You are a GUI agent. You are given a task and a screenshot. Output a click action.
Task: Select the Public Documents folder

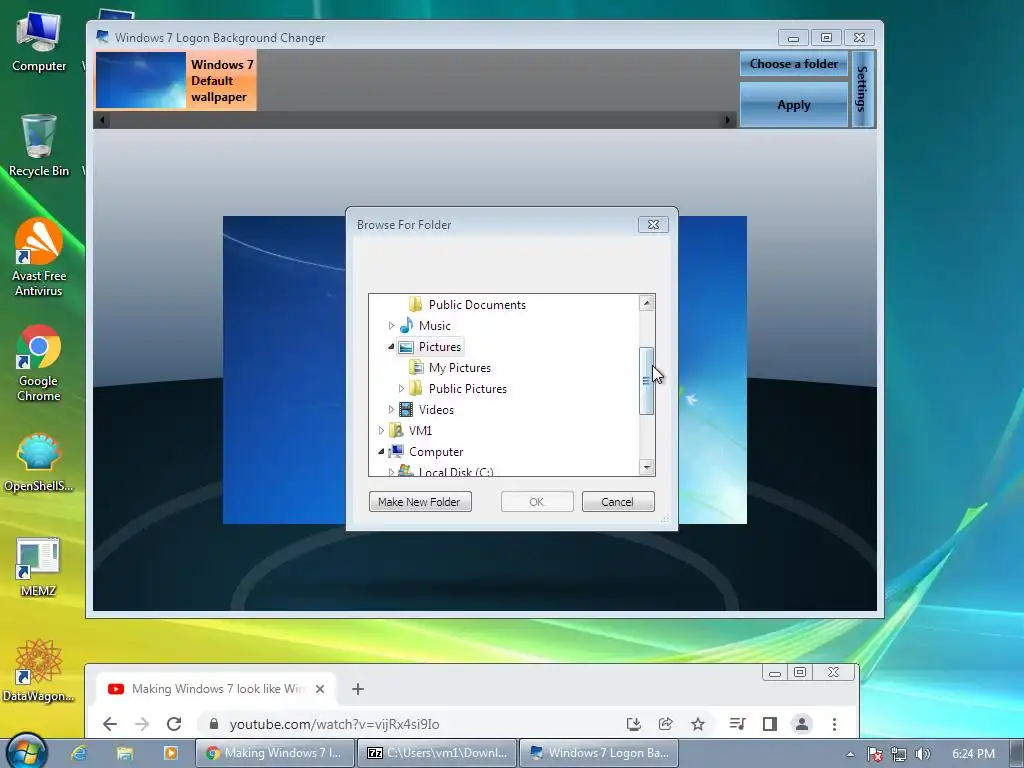[x=467, y=304]
